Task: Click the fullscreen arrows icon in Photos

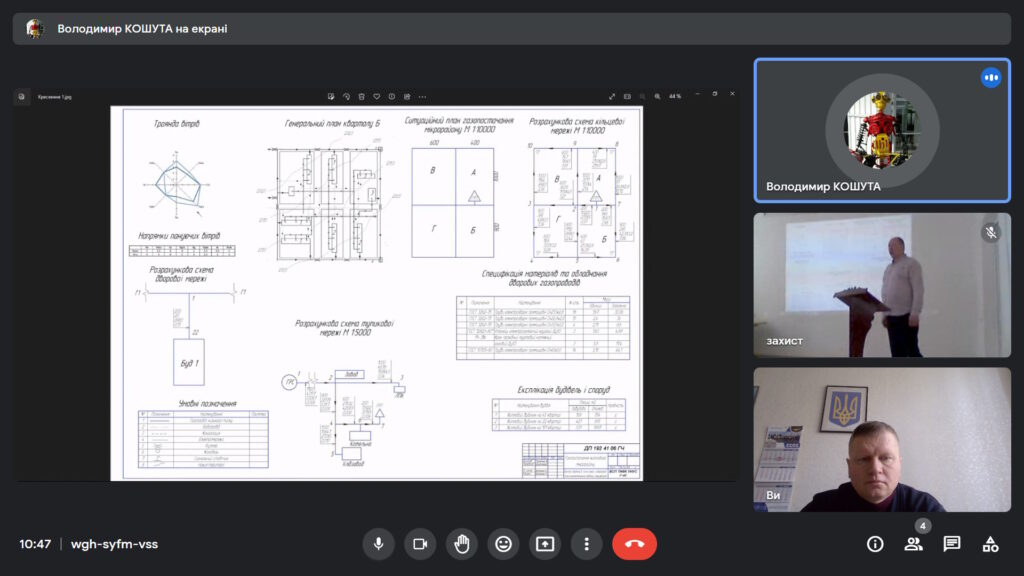Action: click(612, 97)
